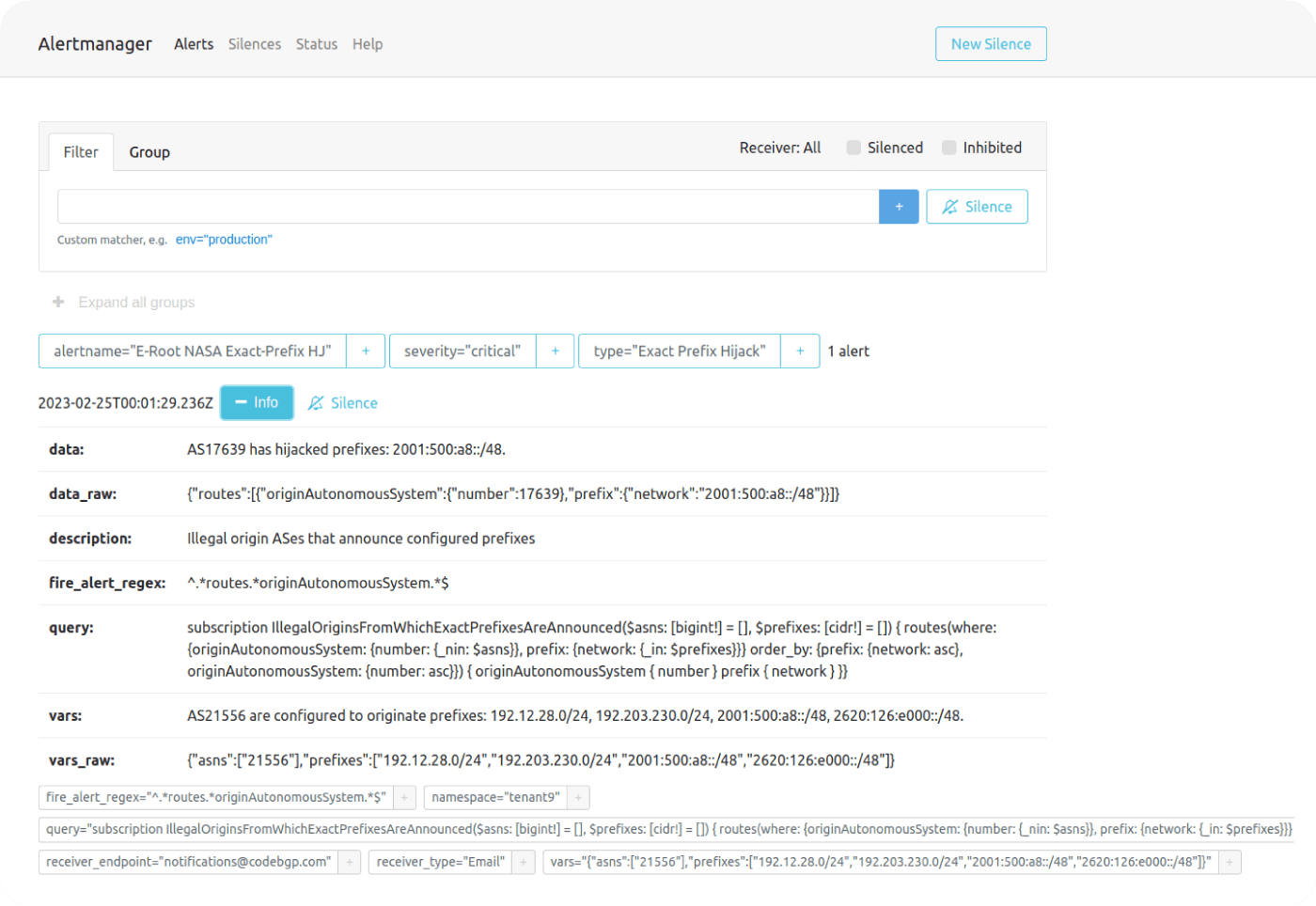Click the plus icon beside the alertname matcher

(x=366, y=351)
